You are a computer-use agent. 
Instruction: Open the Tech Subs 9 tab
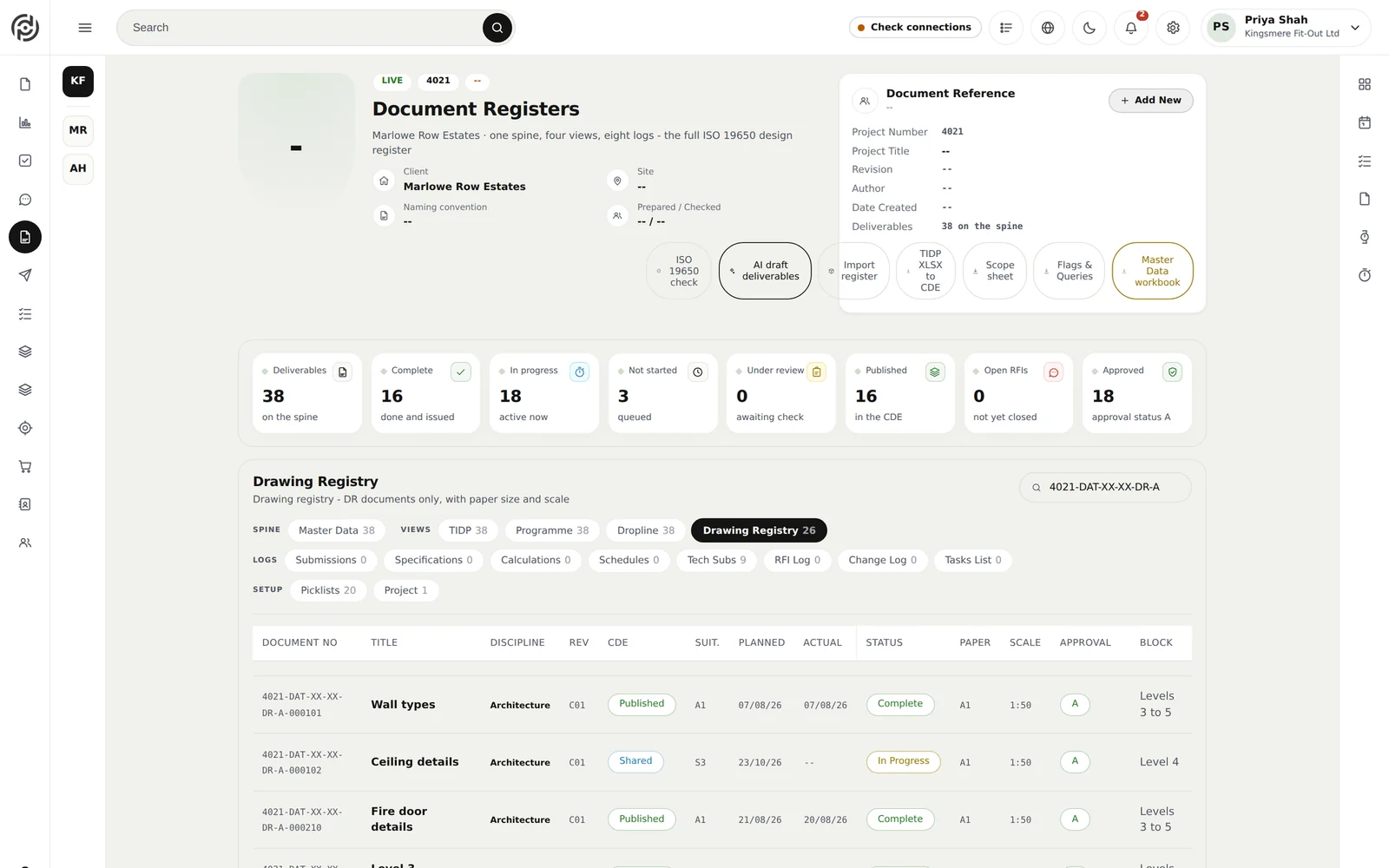coord(716,560)
